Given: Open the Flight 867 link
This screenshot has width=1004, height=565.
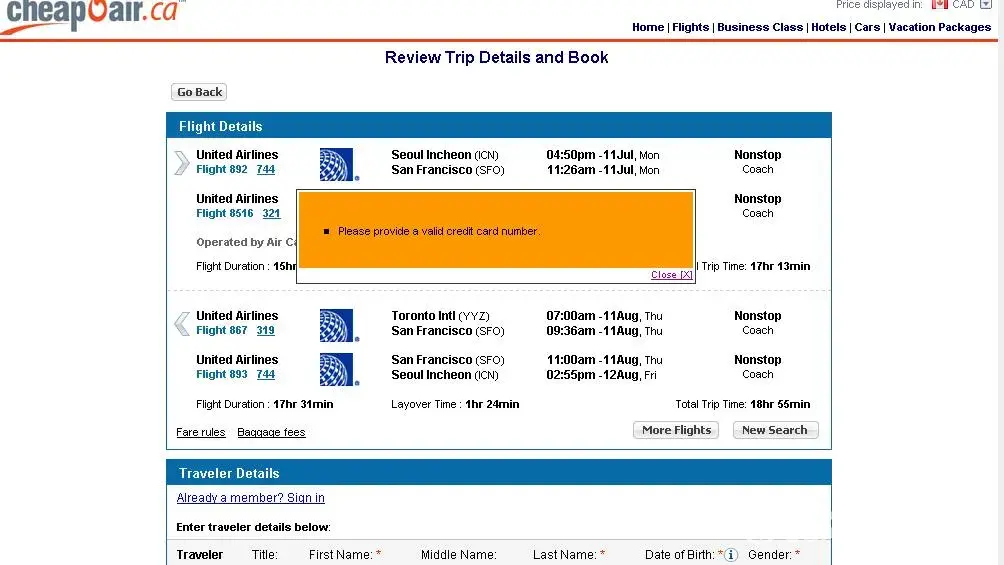Looking at the screenshot, I should point(222,330).
